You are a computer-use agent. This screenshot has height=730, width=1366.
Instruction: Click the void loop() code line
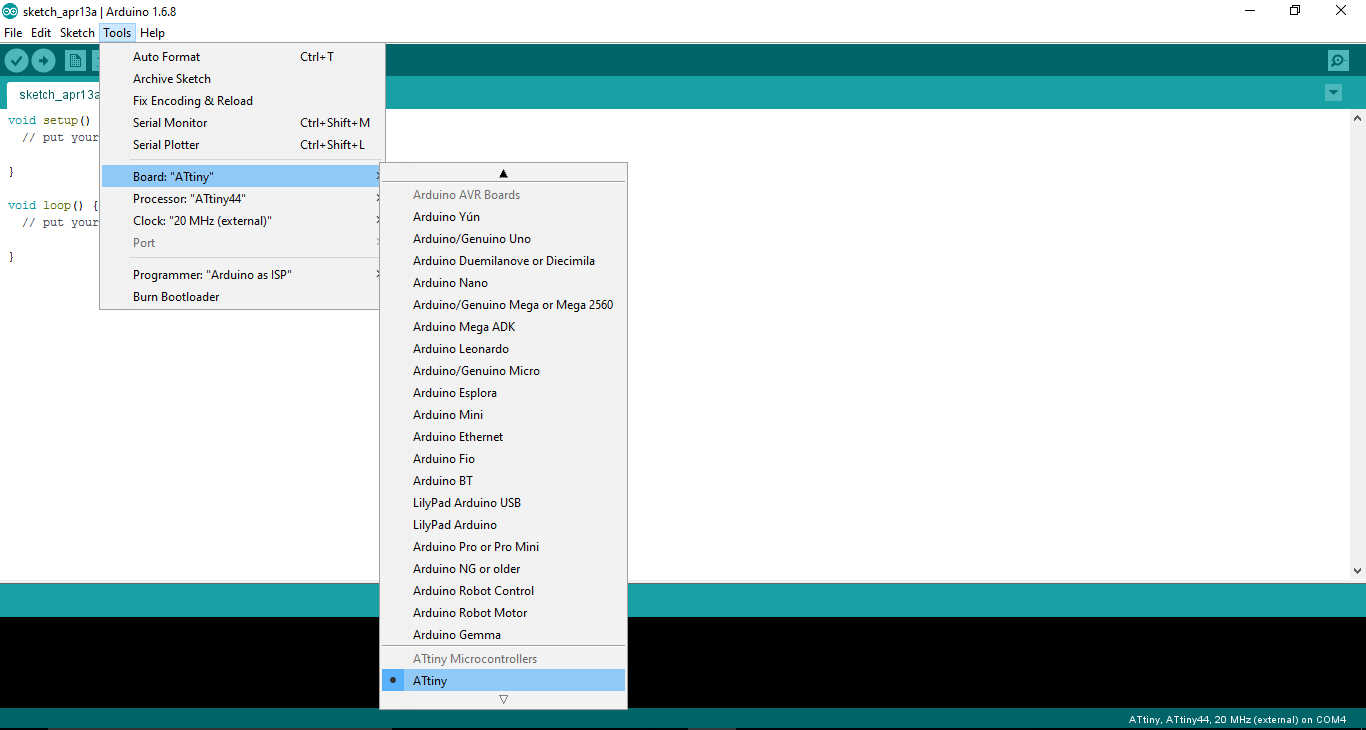tap(53, 206)
